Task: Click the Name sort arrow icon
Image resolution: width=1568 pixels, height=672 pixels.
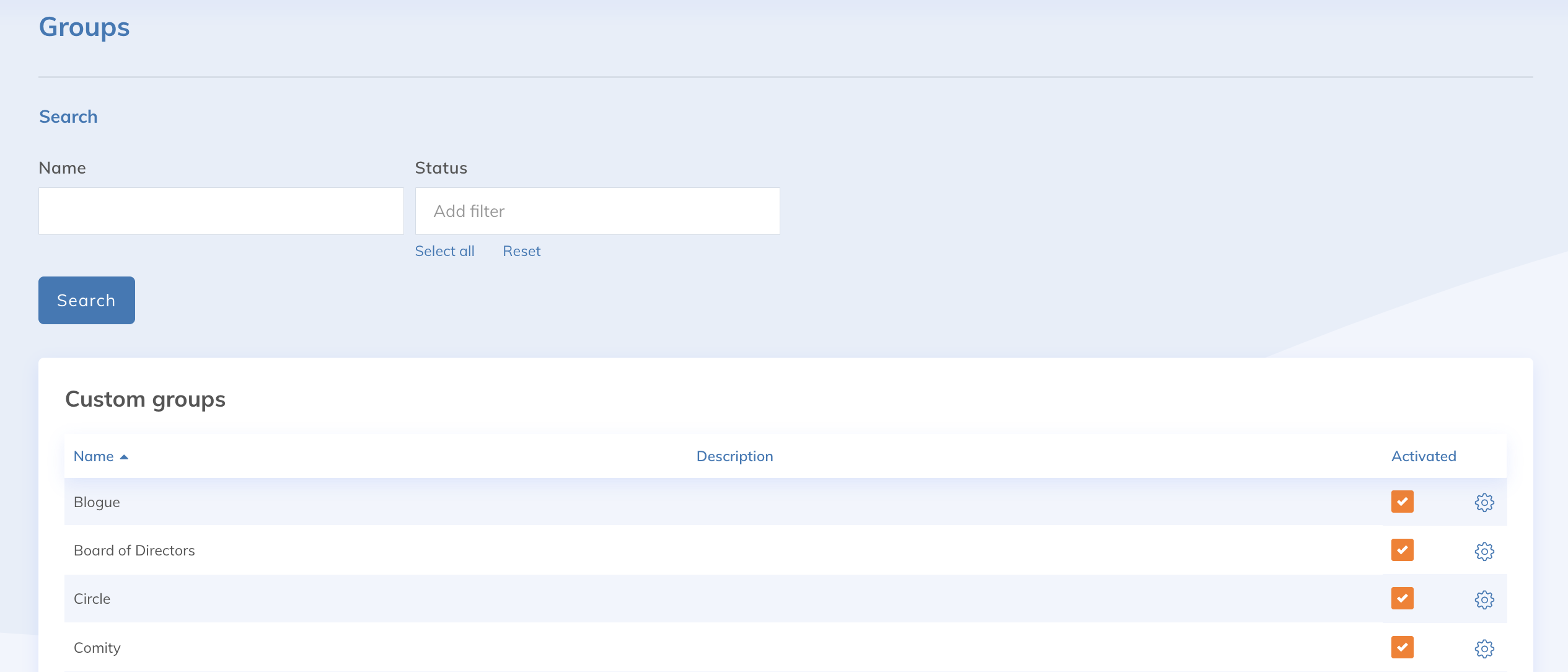Action: pyautogui.click(x=124, y=457)
